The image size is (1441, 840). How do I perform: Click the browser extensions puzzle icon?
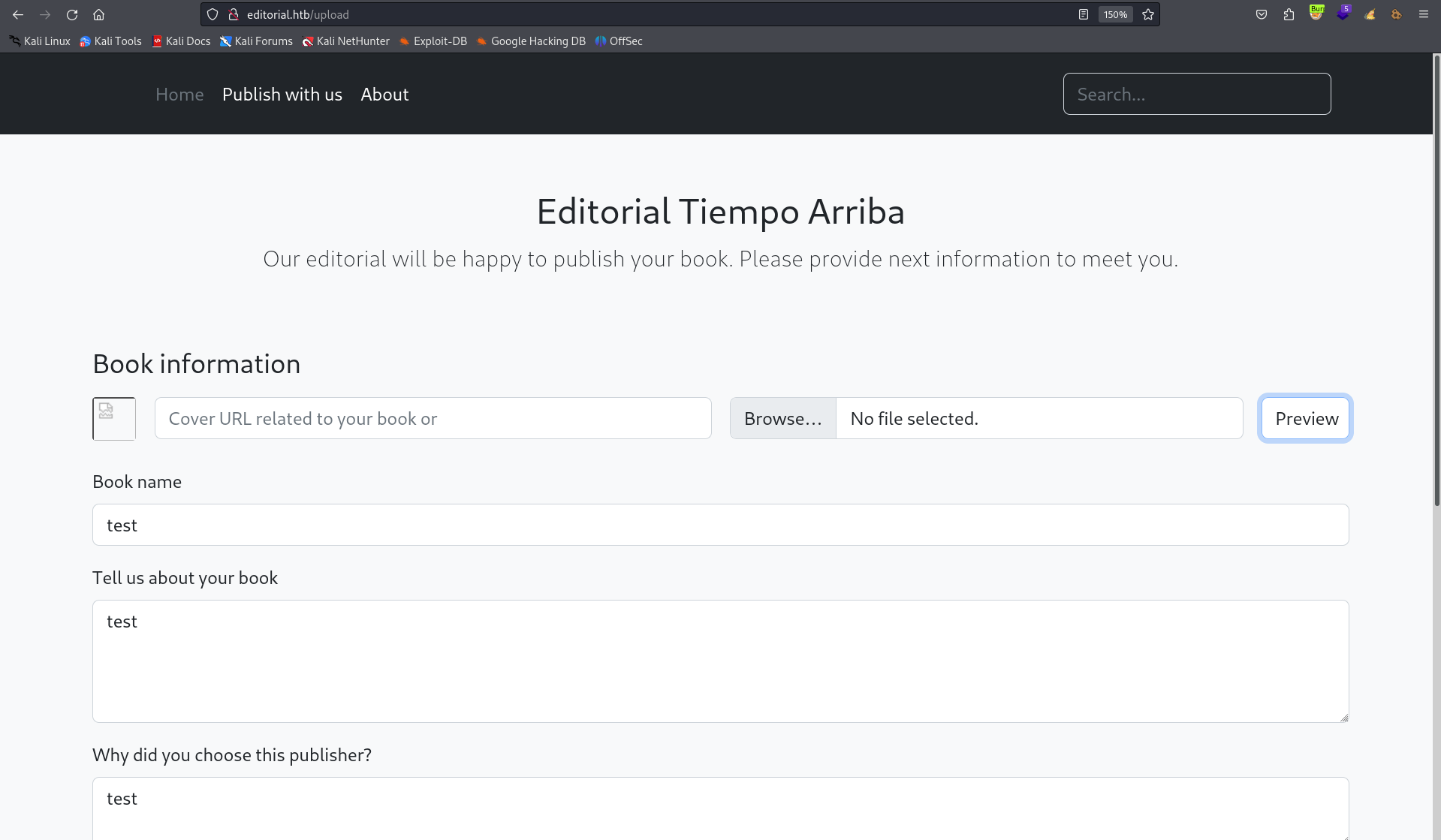[x=1289, y=14]
